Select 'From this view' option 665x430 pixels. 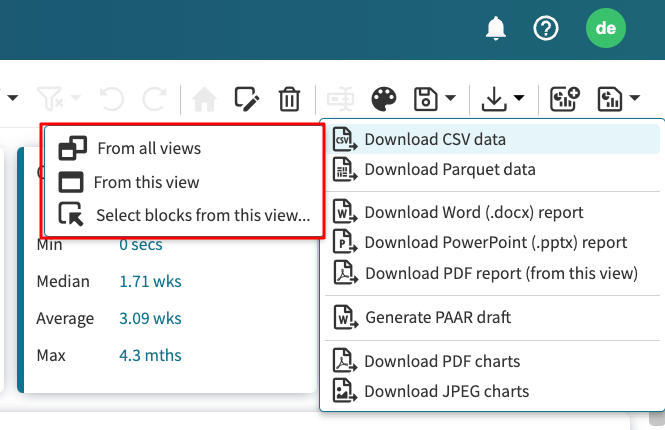(x=146, y=182)
